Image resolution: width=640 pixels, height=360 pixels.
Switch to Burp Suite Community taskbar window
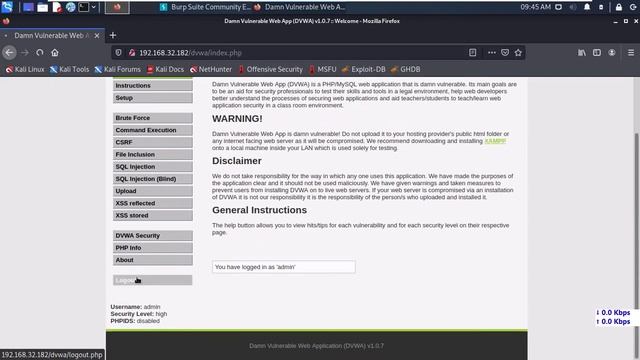click(205, 7)
